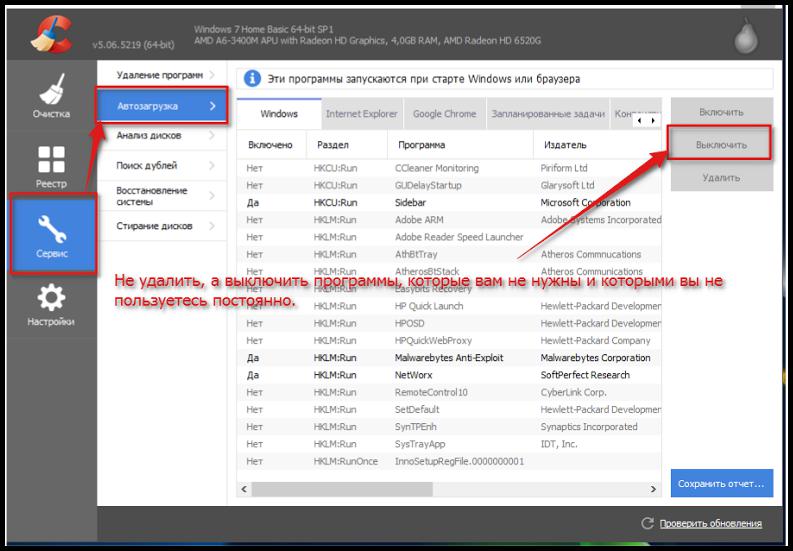Viewport: 793px width, 551px height.
Task: Select HPOSD row
Action: pyautogui.click(x=449, y=323)
